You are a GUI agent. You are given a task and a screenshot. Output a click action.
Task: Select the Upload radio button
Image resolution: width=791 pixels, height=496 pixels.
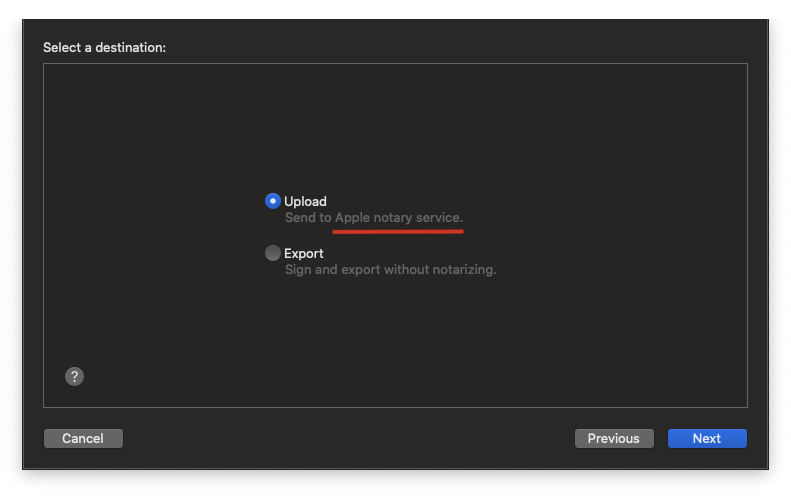click(x=272, y=201)
